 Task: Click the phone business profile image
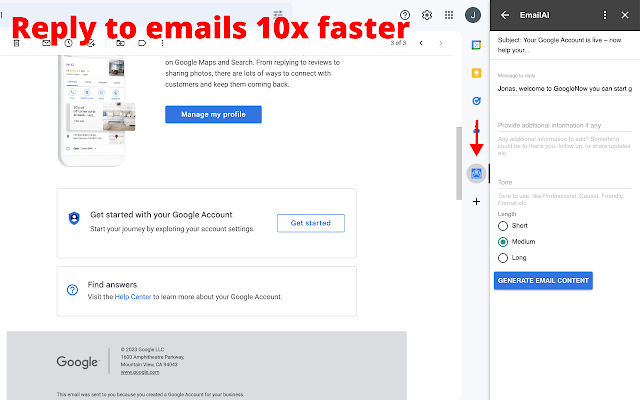97,111
